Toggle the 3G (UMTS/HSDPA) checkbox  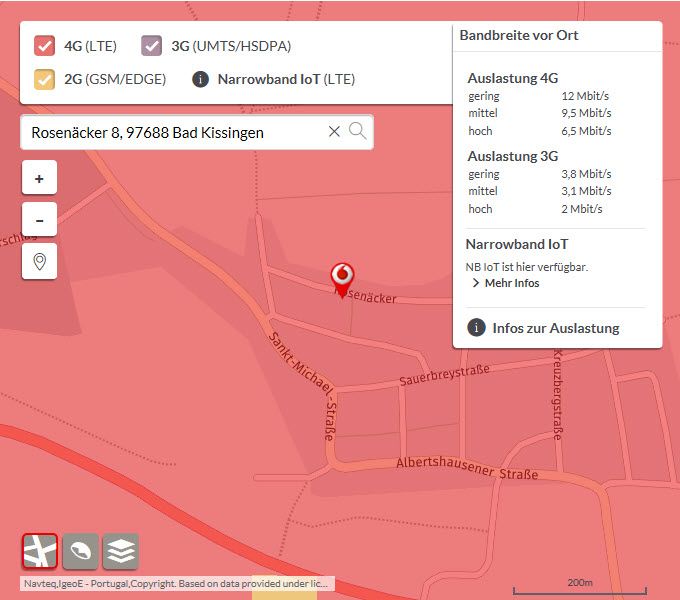tap(151, 46)
